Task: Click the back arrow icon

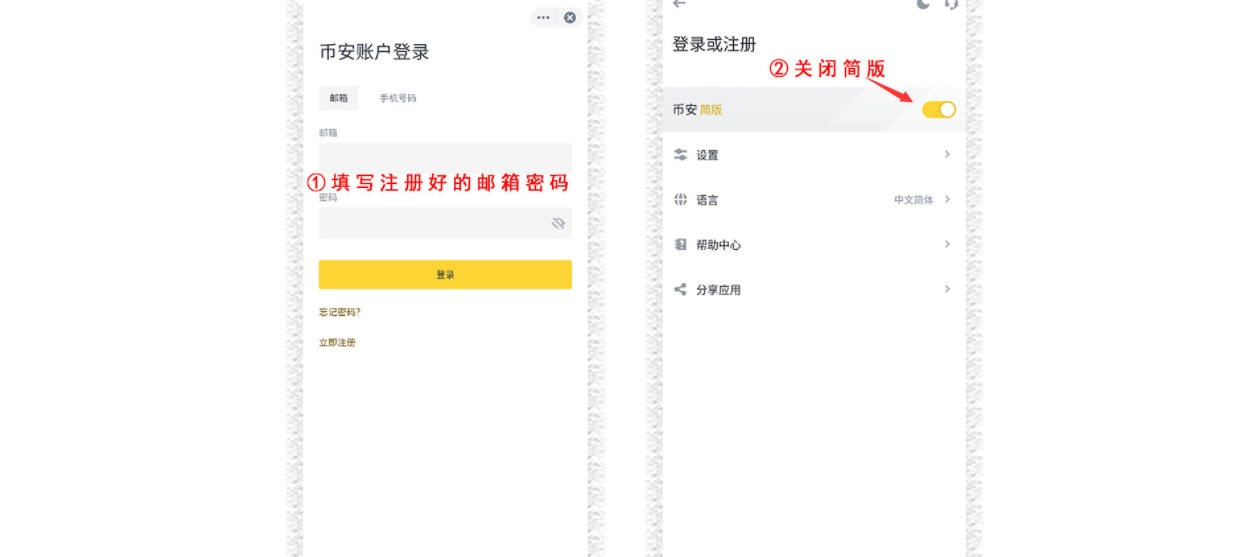Action: (680, 4)
